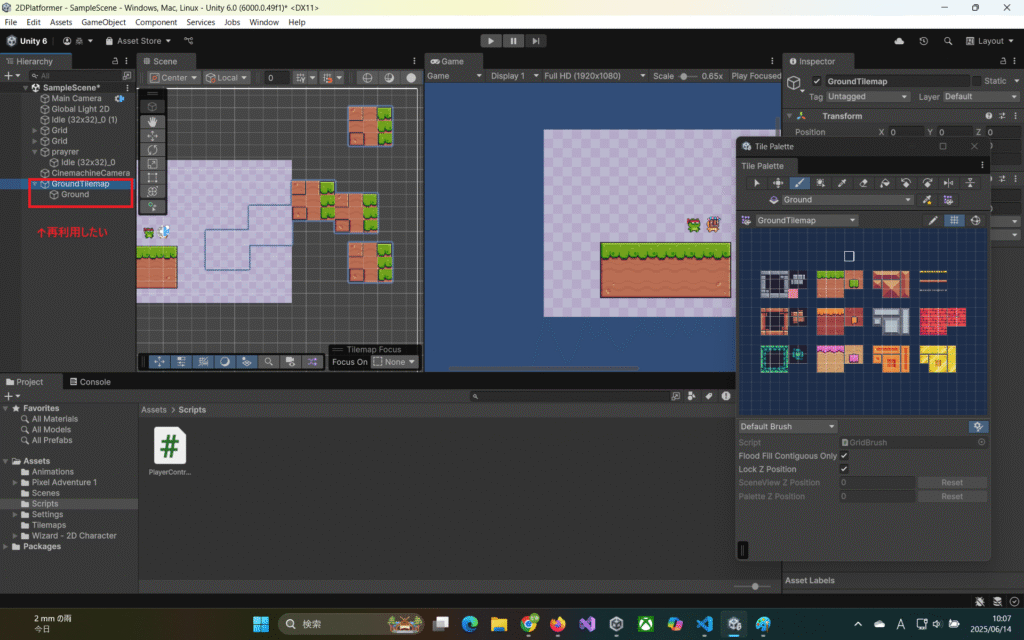Screen dimensions: 1024x640
Task: Open the GameObject menu
Action: coord(104,22)
